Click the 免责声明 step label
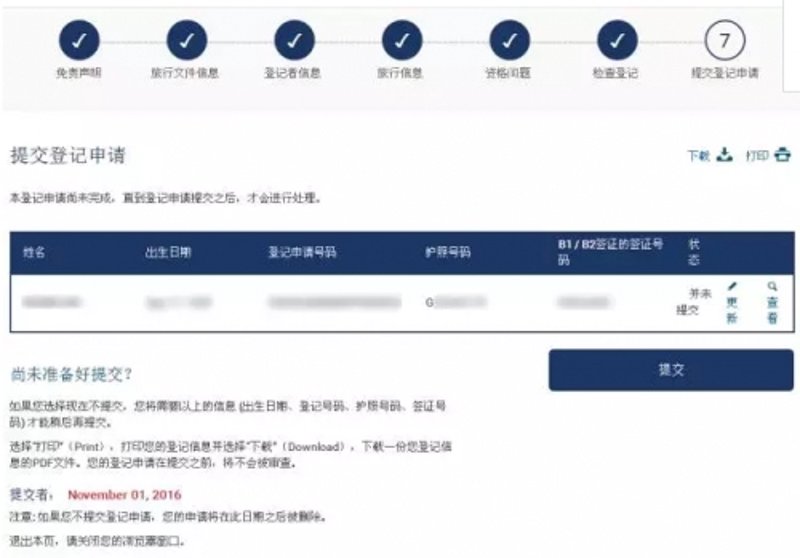The height and width of the screenshot is (558, 800). pos(79,73)
